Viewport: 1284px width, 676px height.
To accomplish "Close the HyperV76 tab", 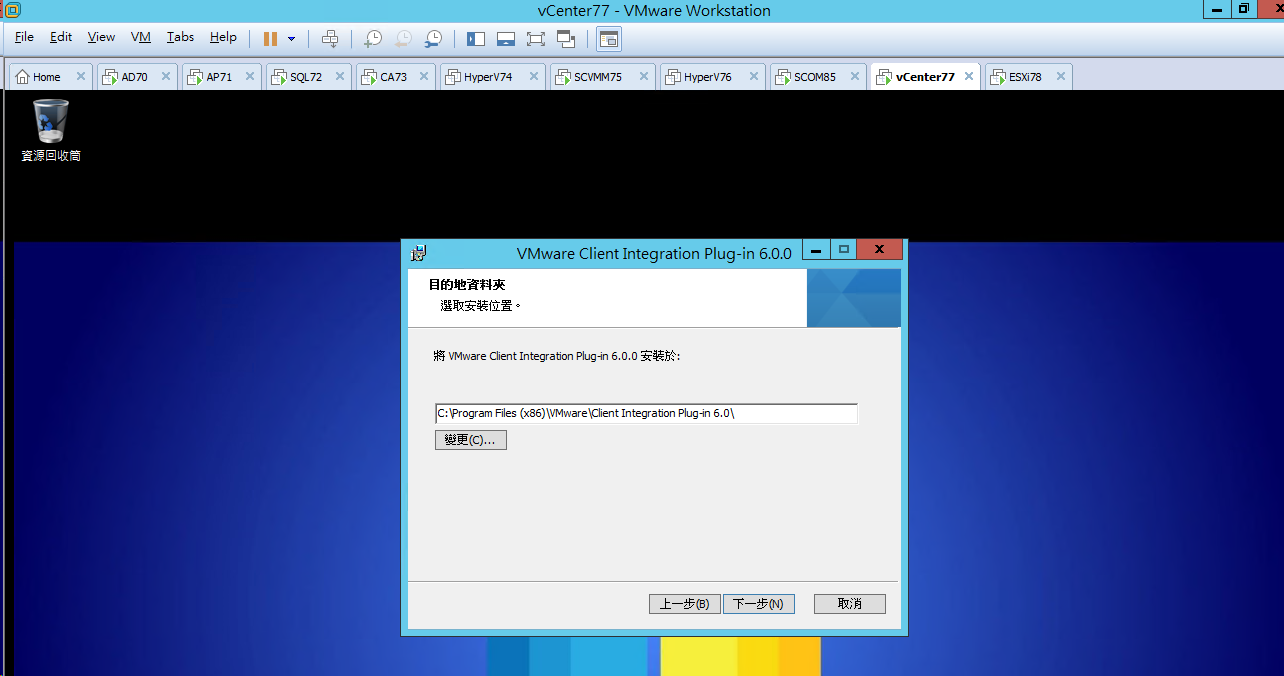I will tap(753, 77).
